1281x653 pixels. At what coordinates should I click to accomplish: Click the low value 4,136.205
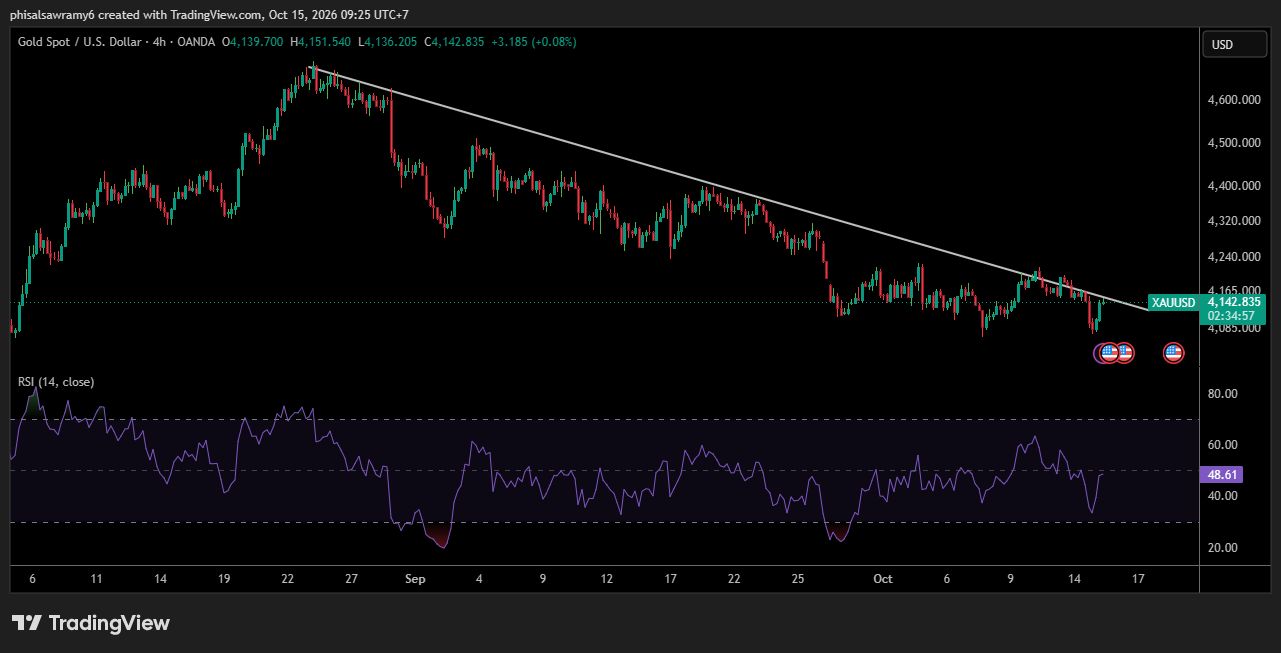point(391,42)
